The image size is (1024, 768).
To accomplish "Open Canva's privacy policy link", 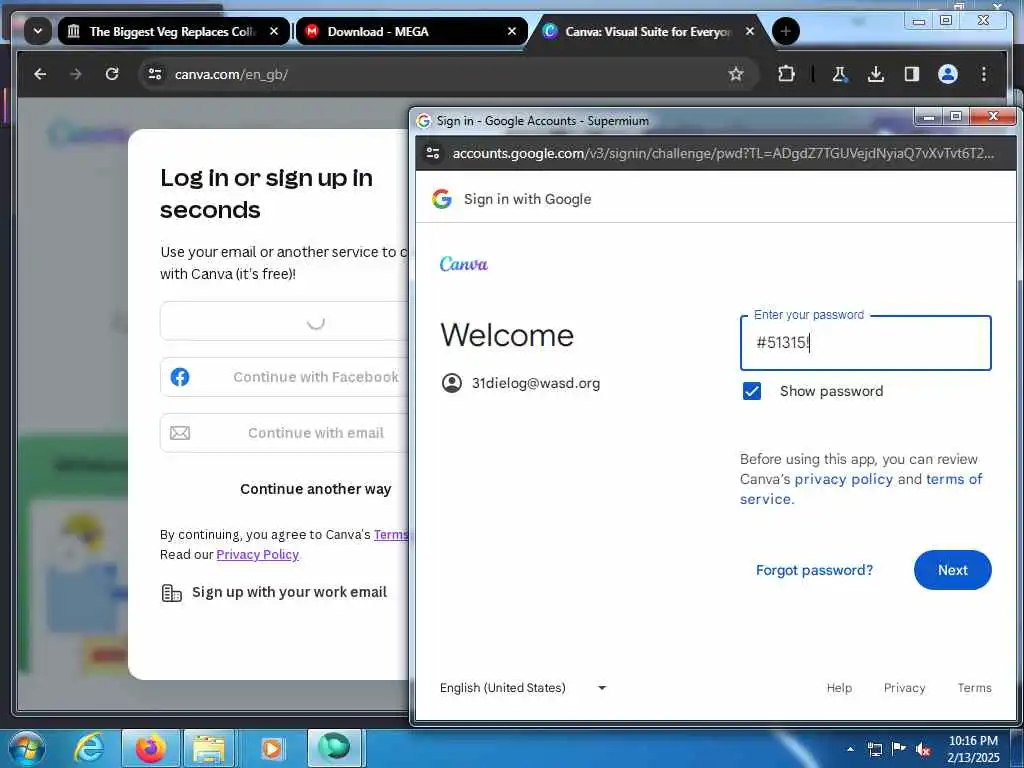I will coord(843,479).
